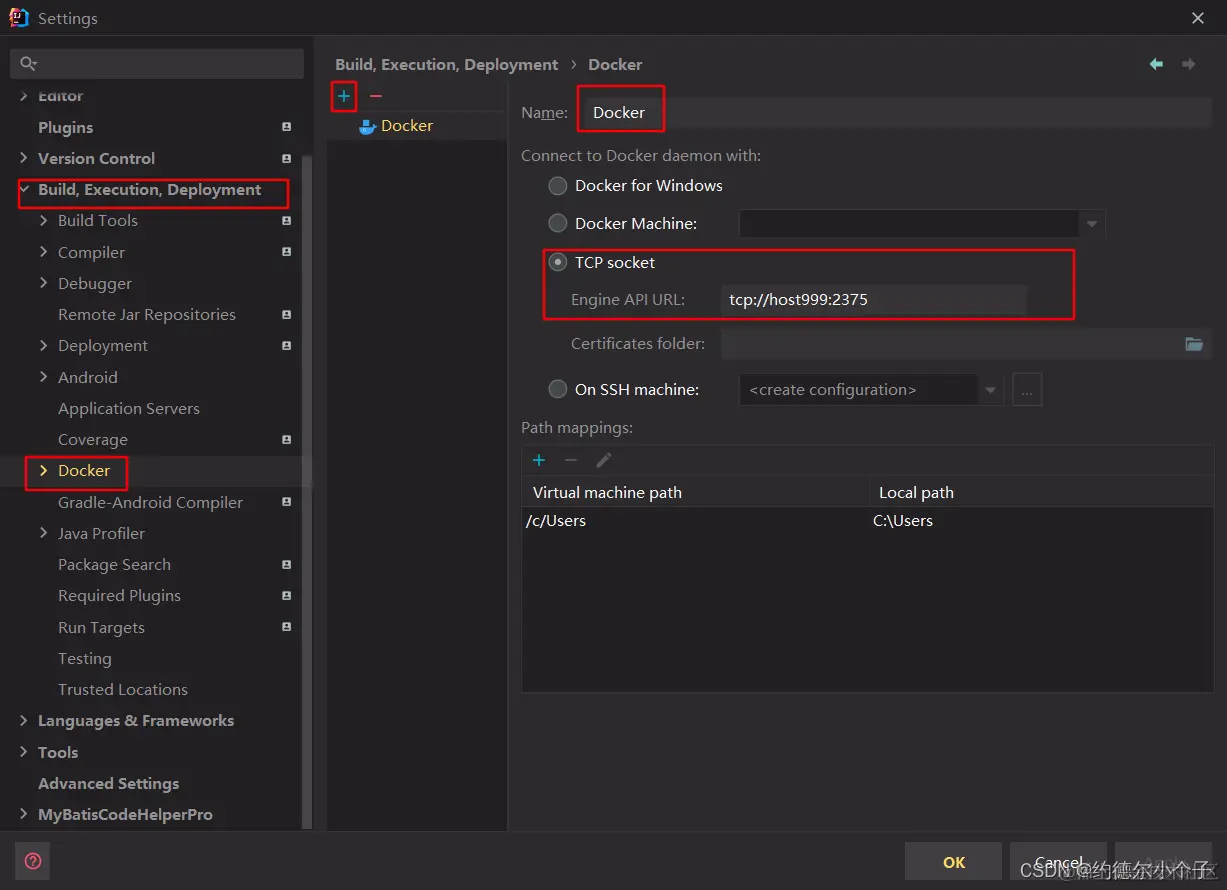Close the Settings dialog

coord(1198,18)
